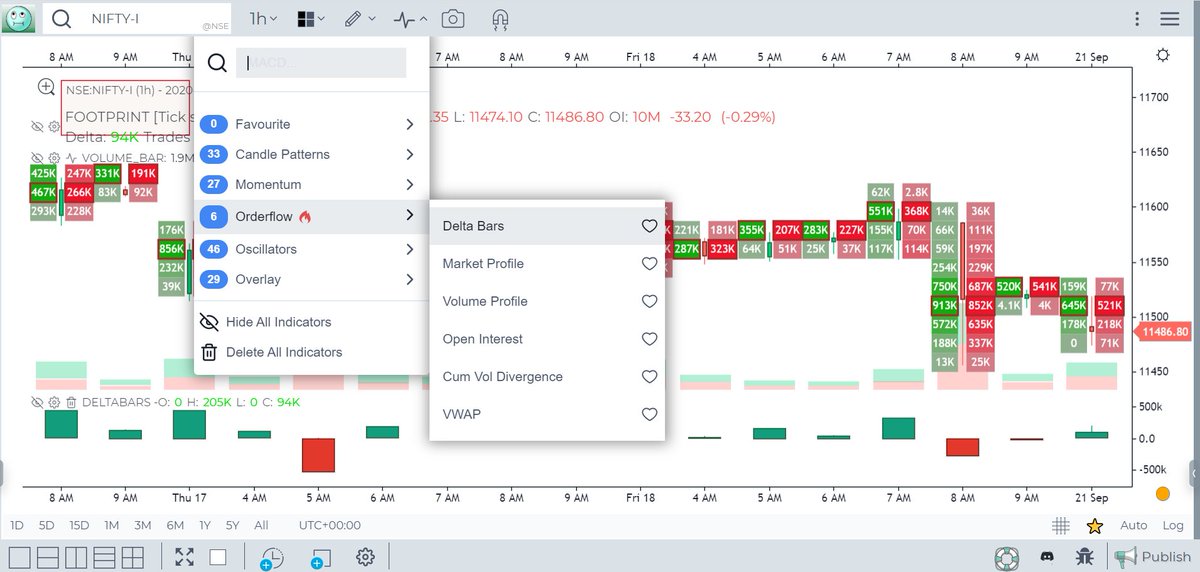1200x572 pixels.
Task: Choose Market Profile from submenu
Action: pyautogui.click(x=547, y=264)
